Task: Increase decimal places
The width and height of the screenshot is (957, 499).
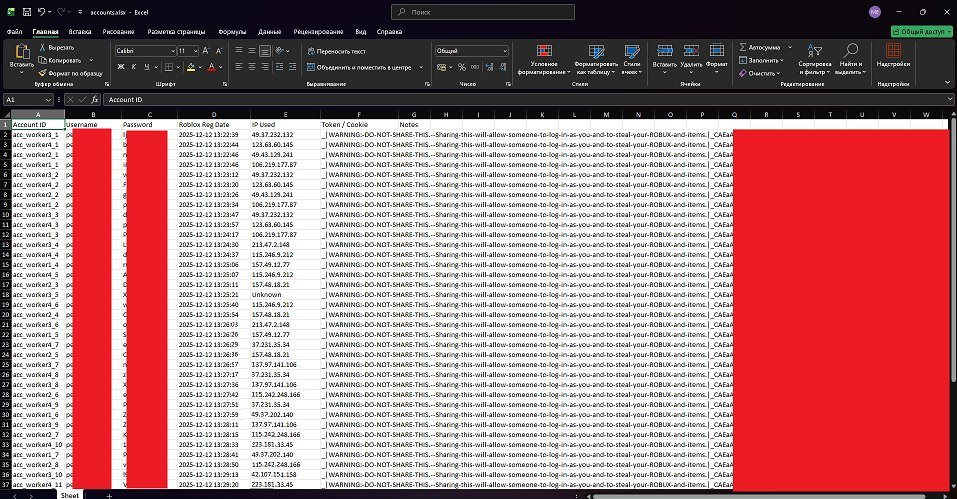Action: pos(489,67)
